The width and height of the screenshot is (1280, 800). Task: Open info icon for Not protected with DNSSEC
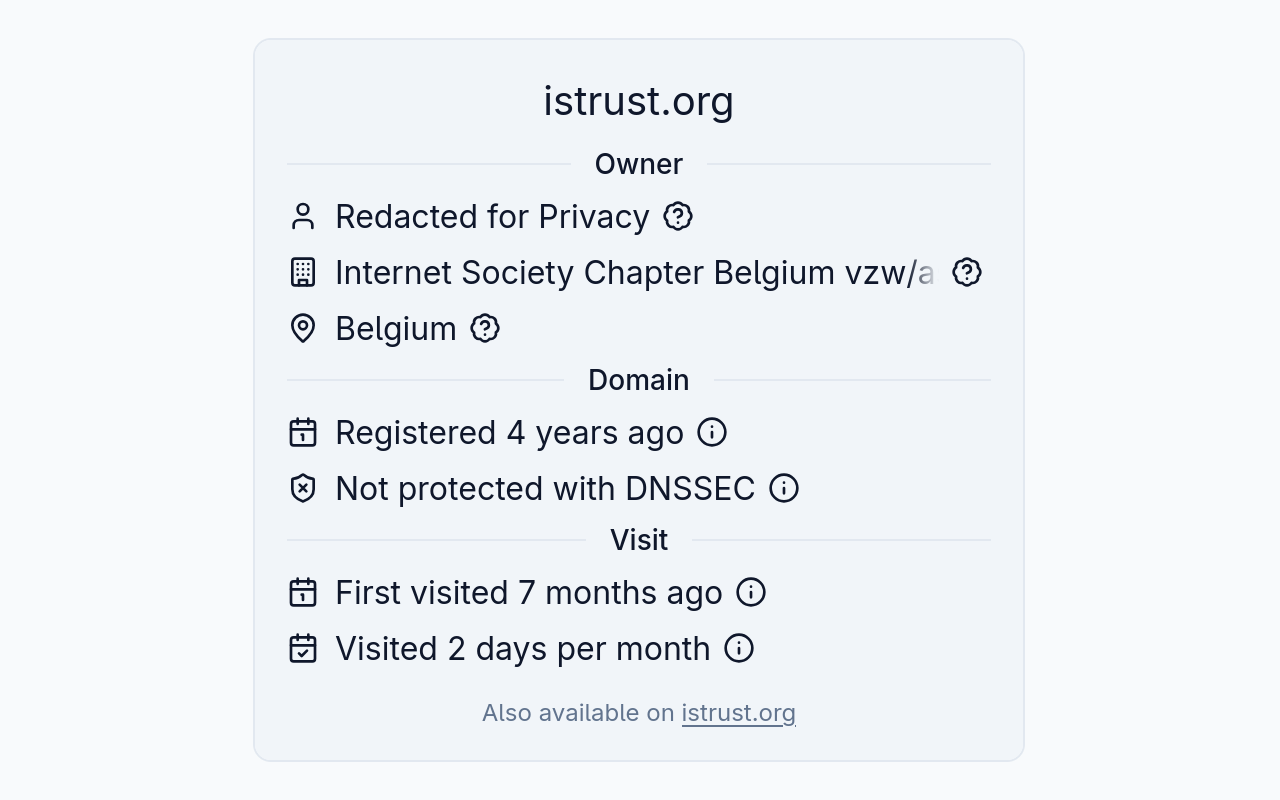coord(784,488)
